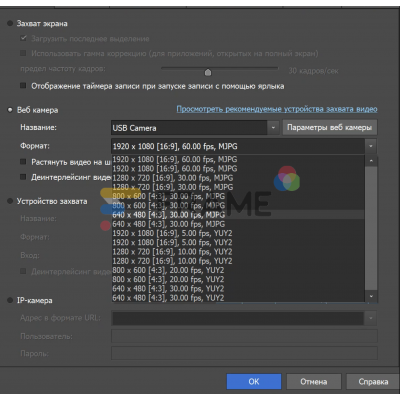Confirm settings with the OK button

(254, 381)
